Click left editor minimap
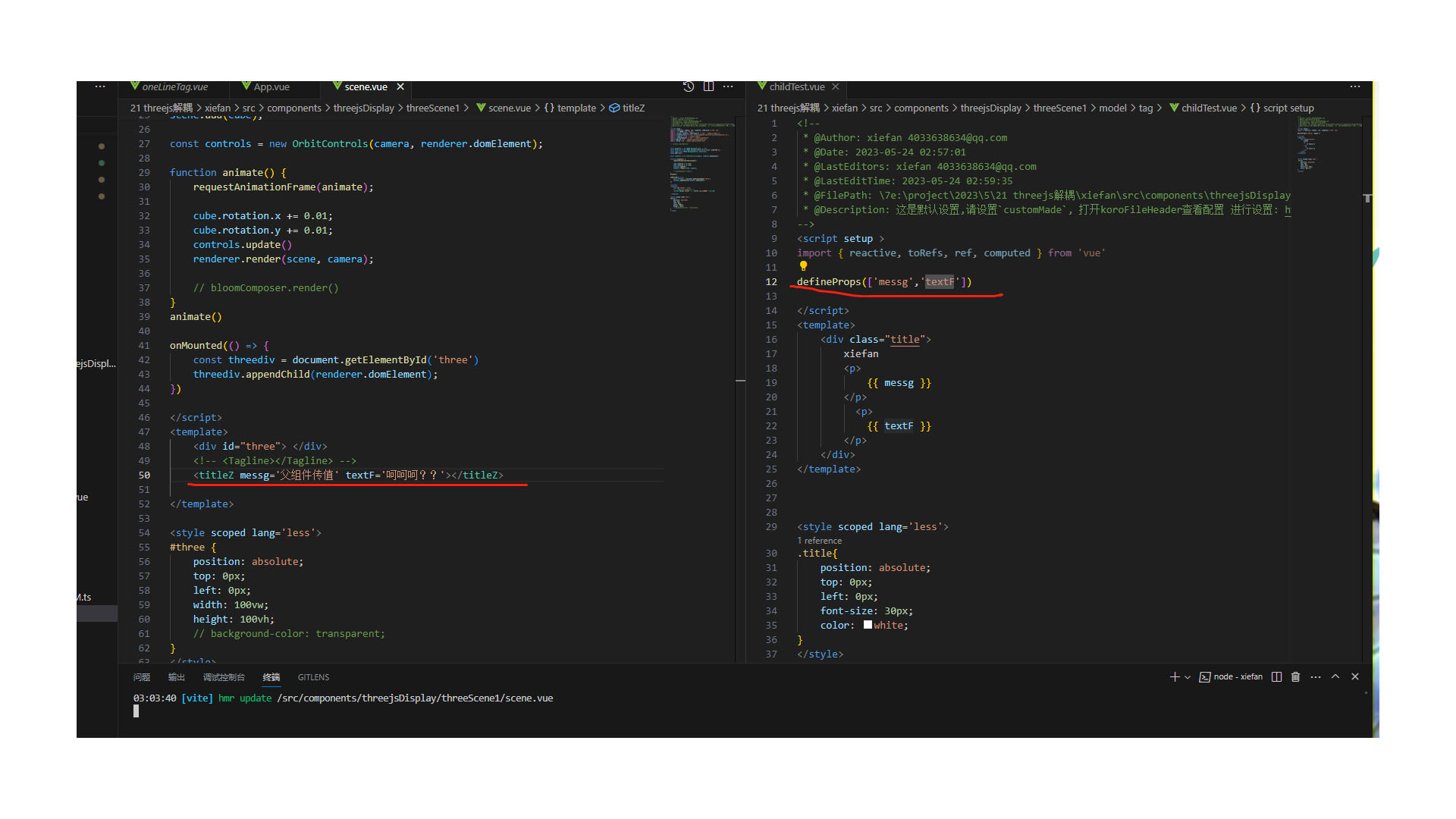The width and height of the screenshot is (1456, 819). 701,162
